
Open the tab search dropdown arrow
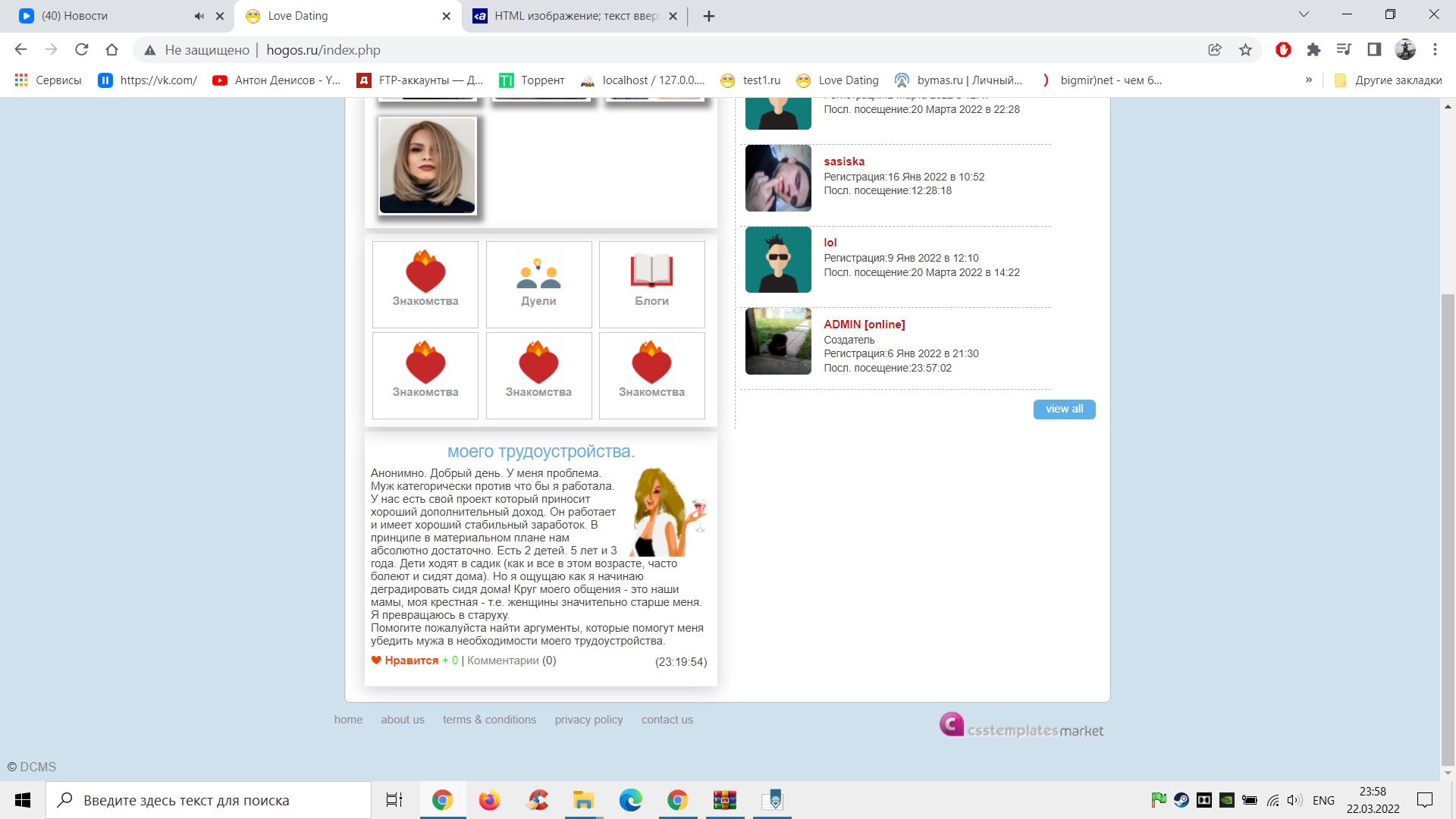click(1304, 14)
